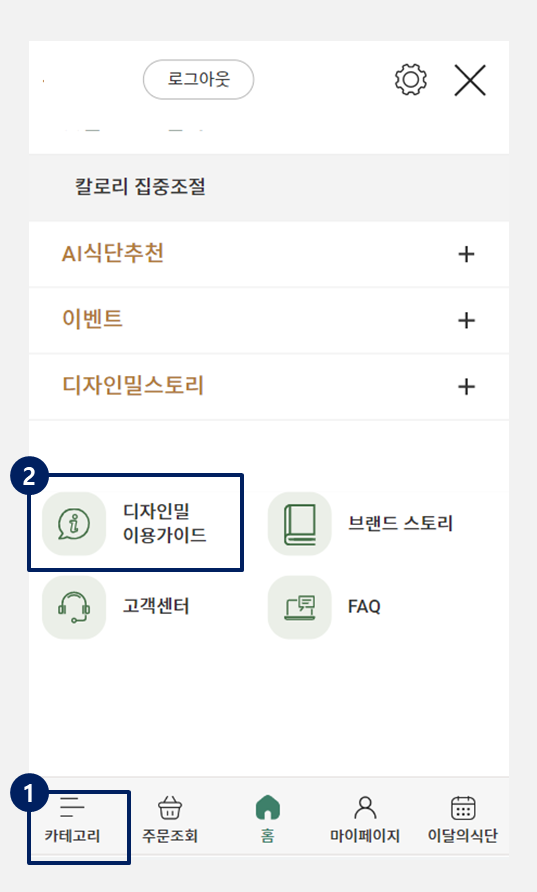Image resolution: width=537 pixels, height=892 pixels.
Task: Go to the 홈 house icon
Action: pyautogui.click(x=268, y=807)
